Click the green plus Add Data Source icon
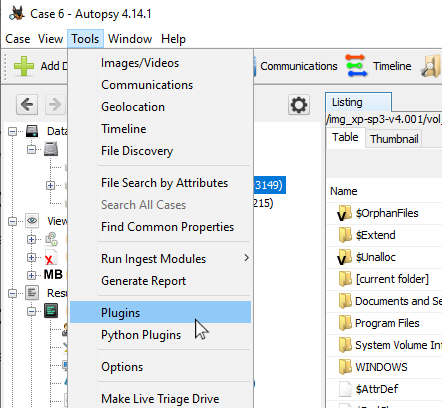 tap(24, 66)
